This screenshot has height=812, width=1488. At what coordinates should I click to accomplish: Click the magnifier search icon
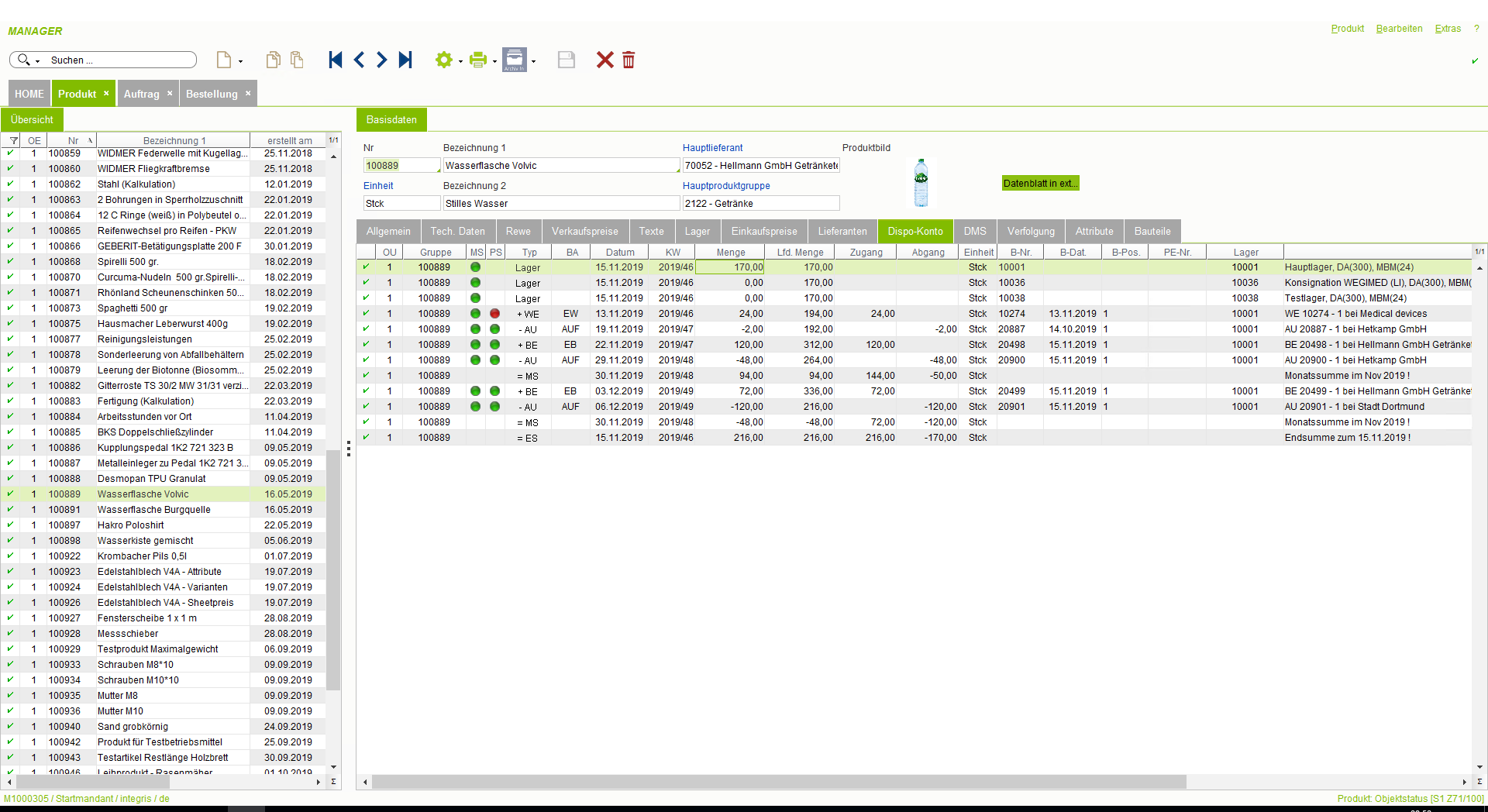pos(23,60)
